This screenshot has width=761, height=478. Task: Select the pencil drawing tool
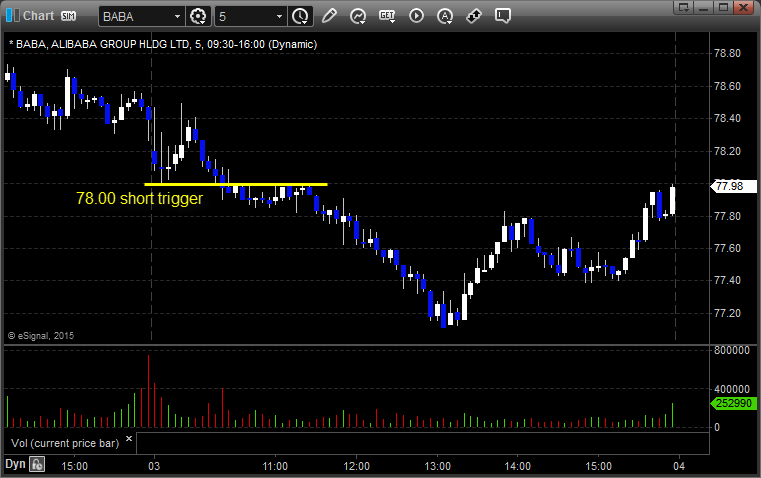point(329,16)
